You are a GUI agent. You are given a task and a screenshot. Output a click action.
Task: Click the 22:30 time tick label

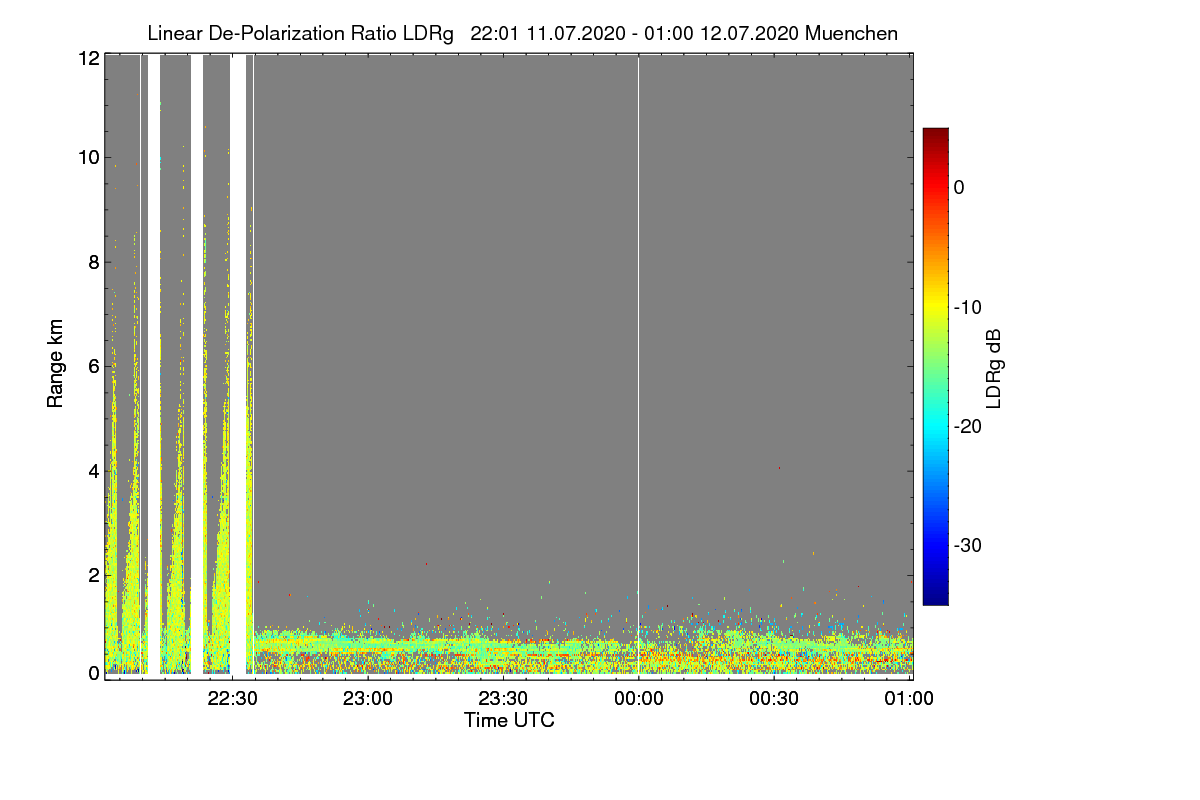tap(232, 699)
